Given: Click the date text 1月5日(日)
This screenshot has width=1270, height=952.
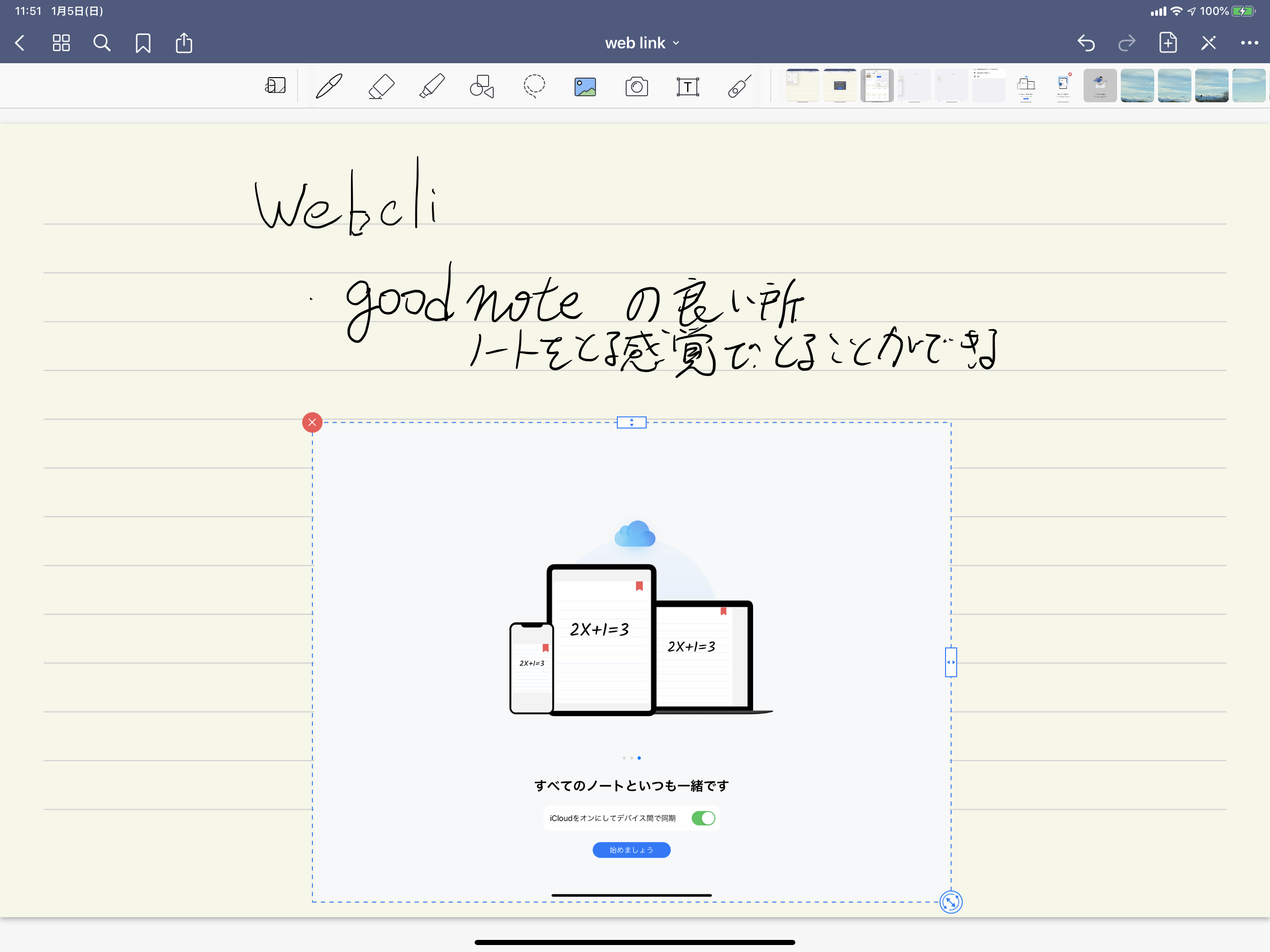Looking at the screenshot, I should [78, 11].
